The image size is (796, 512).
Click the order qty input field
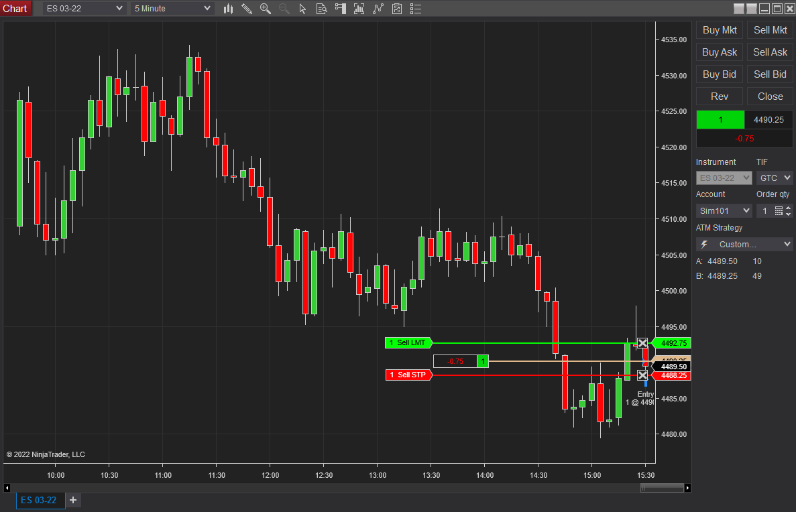click(x=765, y=211)
